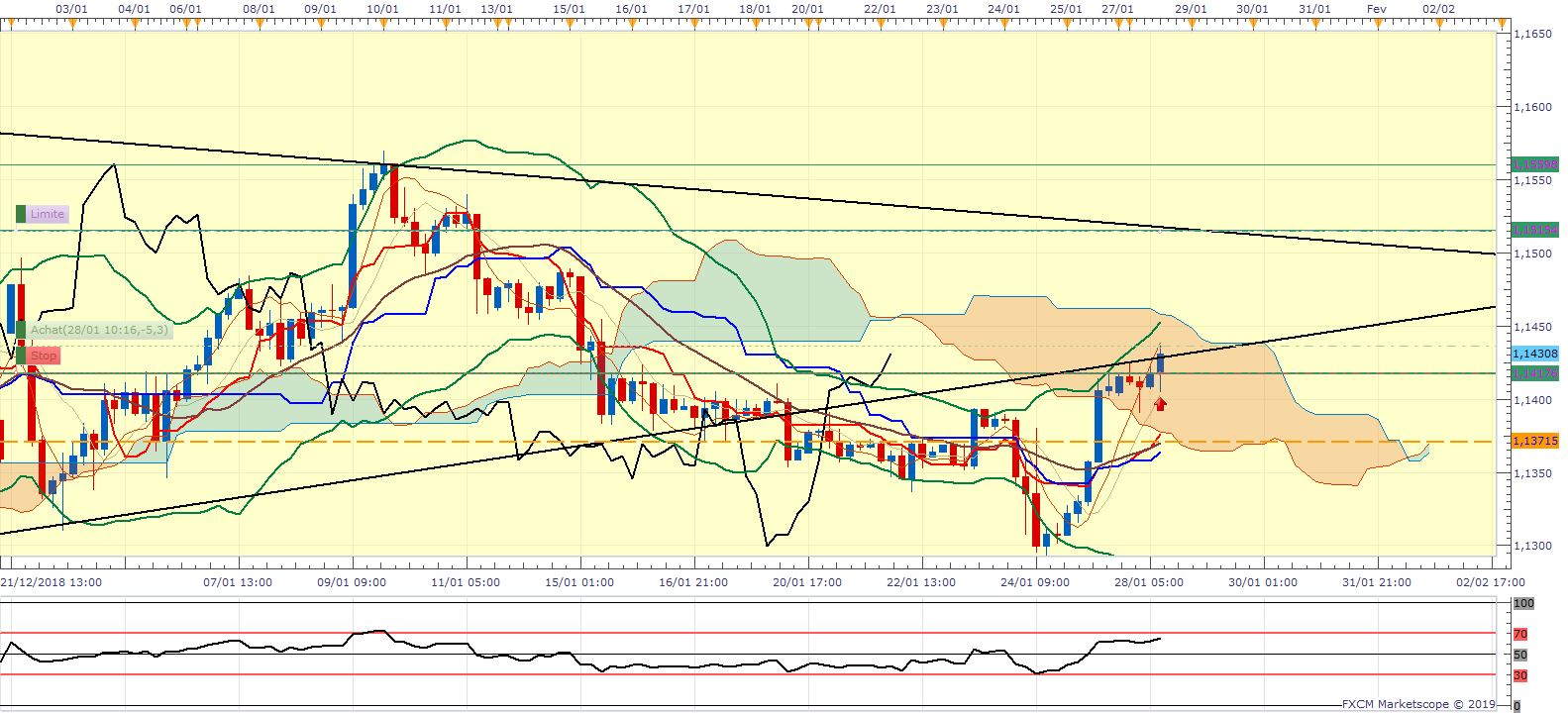Click the 13/01 date label on top axis

[496, 9]
